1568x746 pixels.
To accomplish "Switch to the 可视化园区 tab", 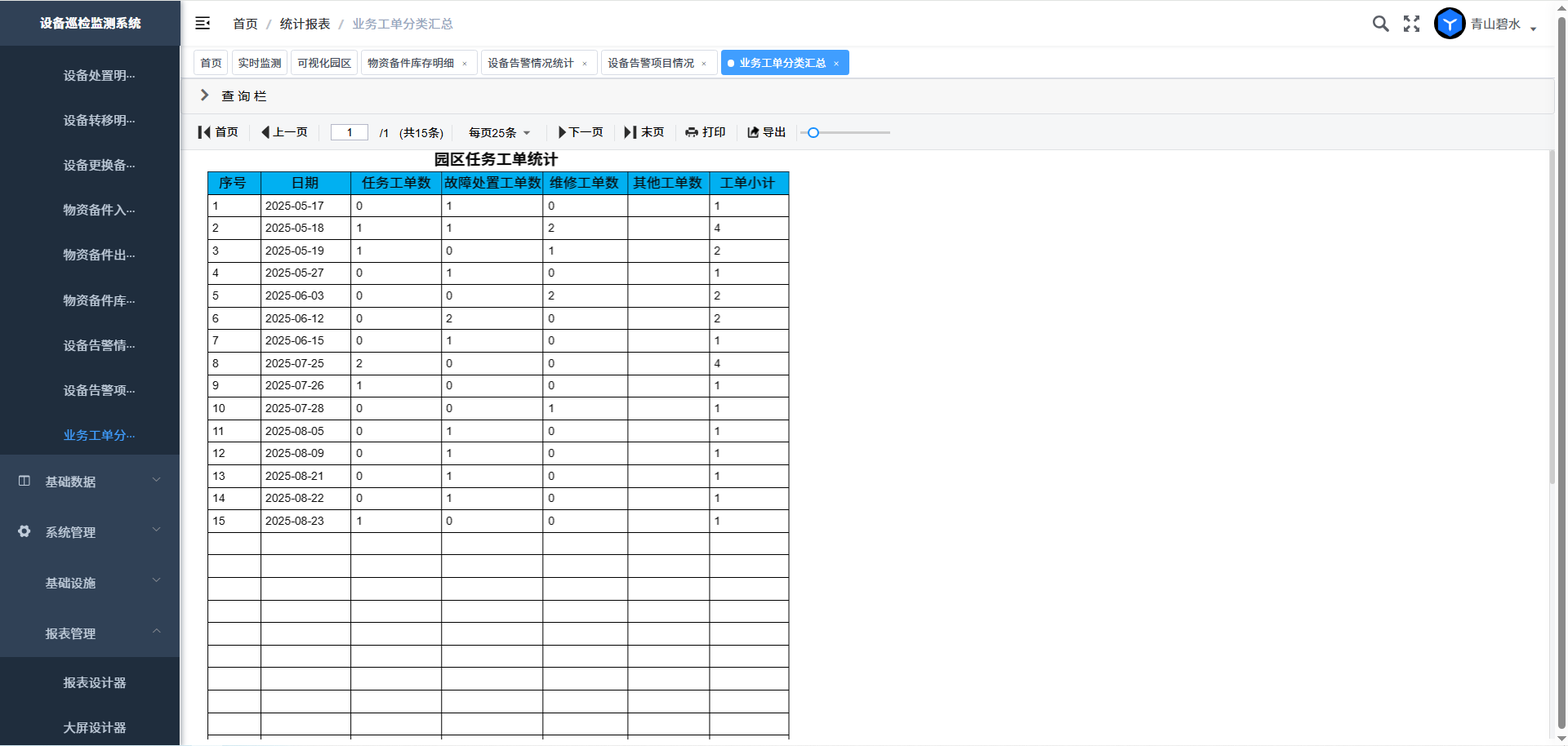I will point(324,63).
